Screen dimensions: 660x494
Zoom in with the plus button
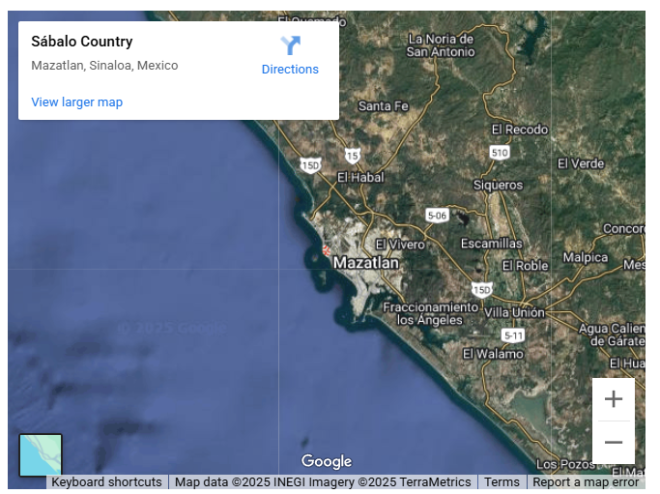pos(613,399)
